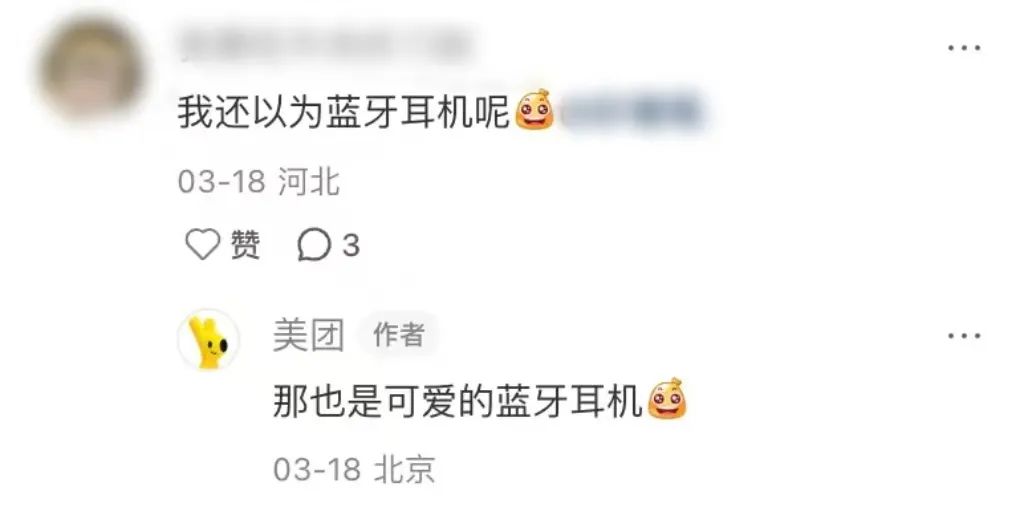Expand the 3 replies count
The height and width of the screenshot is (507, 1024).
(x=351, y=246)
